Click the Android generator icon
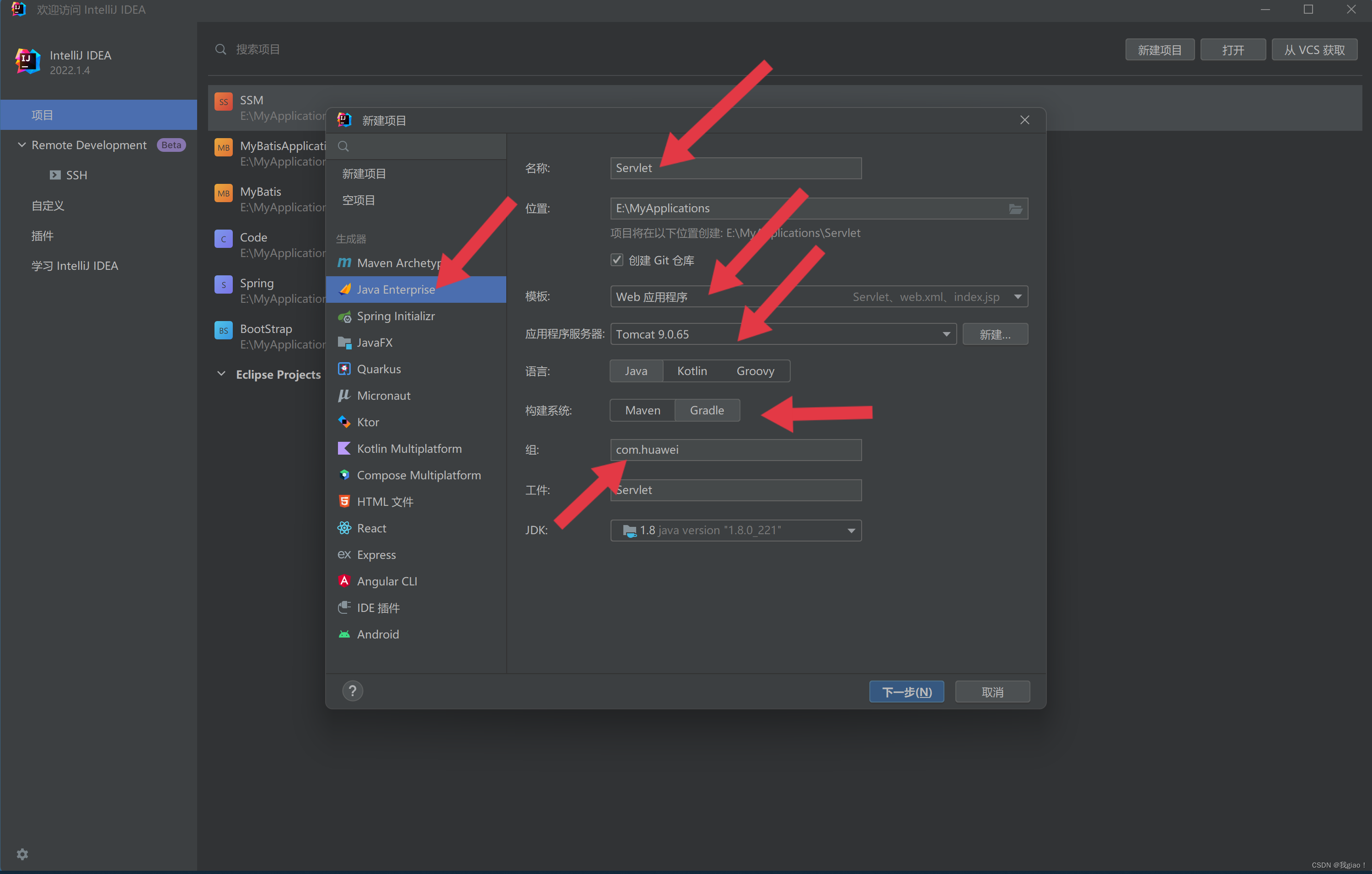Screen dimensions: 1372x874 [x=344, y=634]
